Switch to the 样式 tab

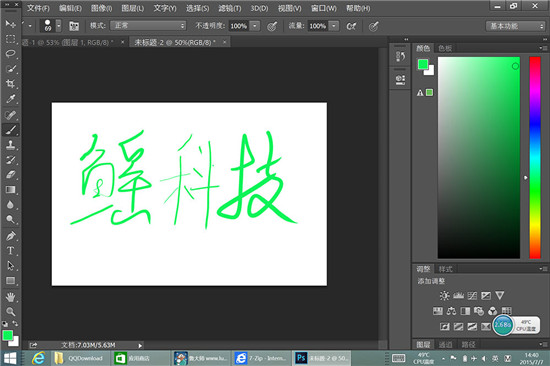coord(445,269)
